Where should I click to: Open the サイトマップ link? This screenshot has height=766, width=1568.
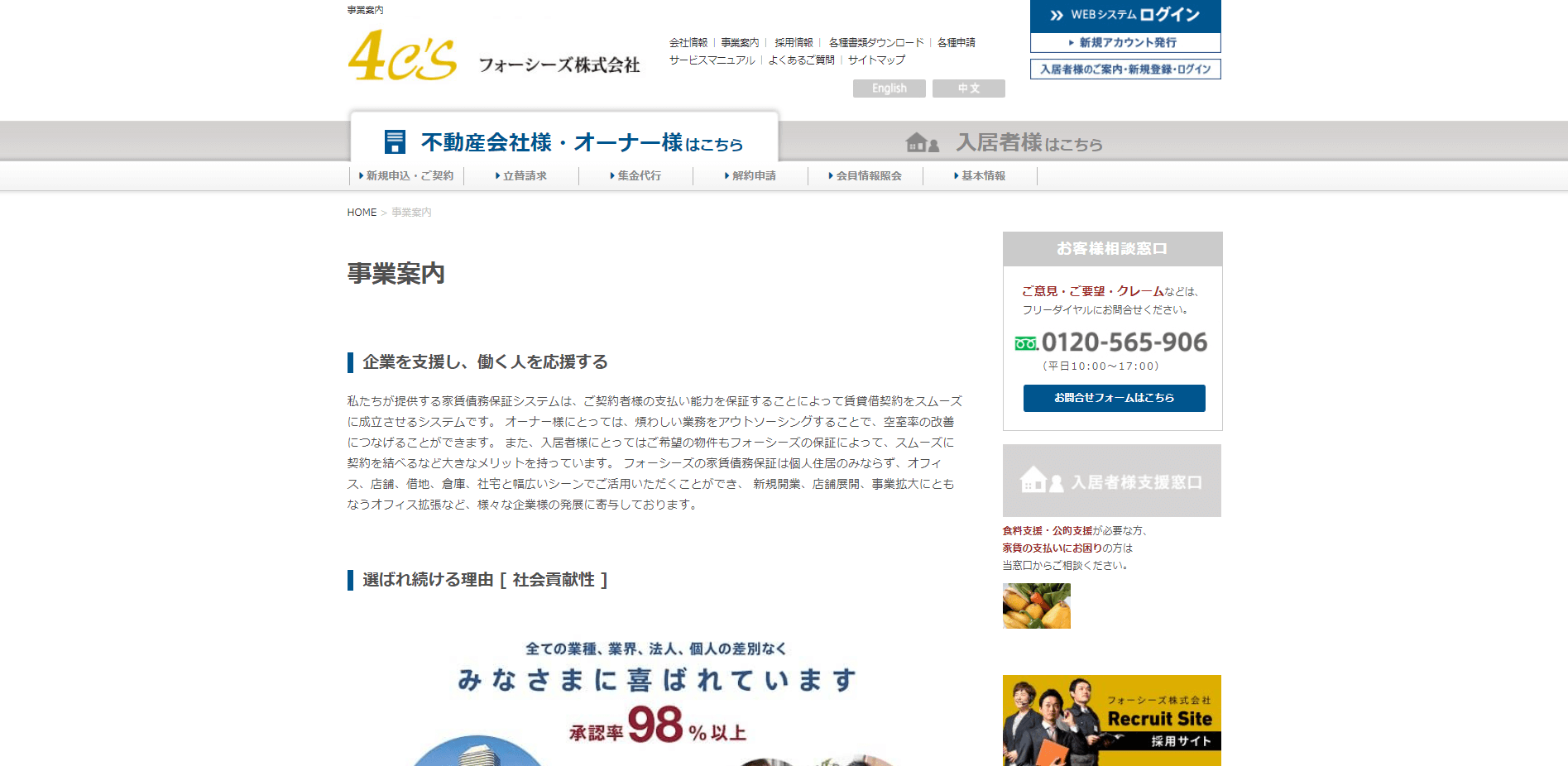(x=876, y=60)
